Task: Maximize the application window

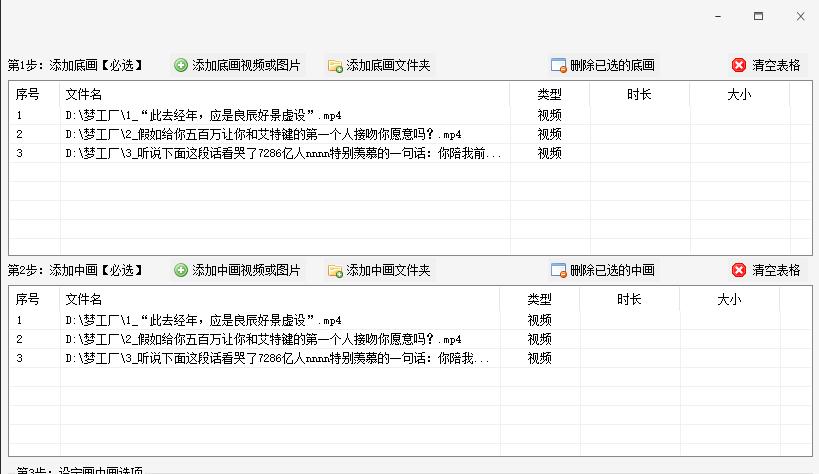Action: pos(758,16)
